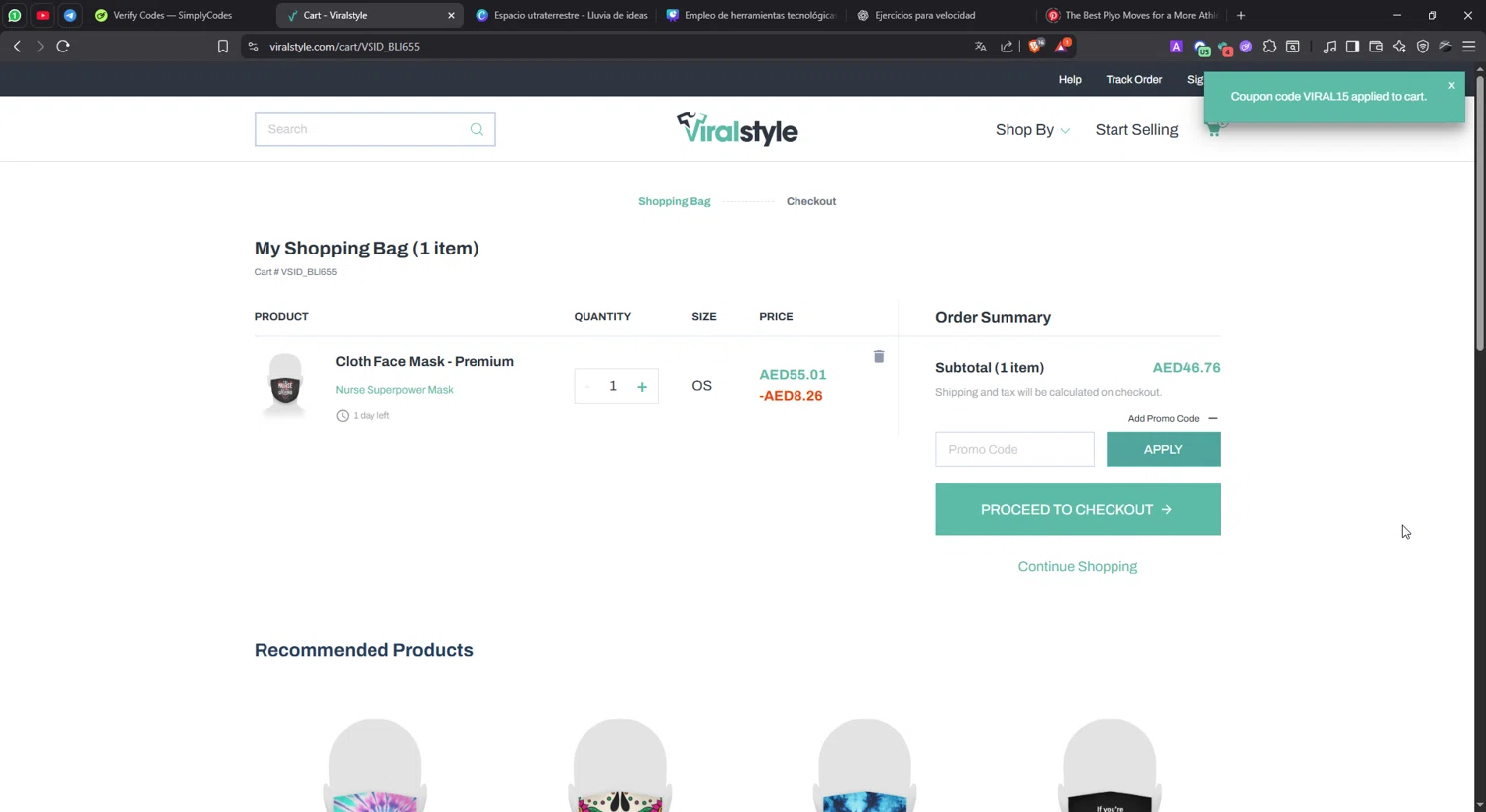Switch to Verify Codes SimplyCodes tab

coord(172,15)
